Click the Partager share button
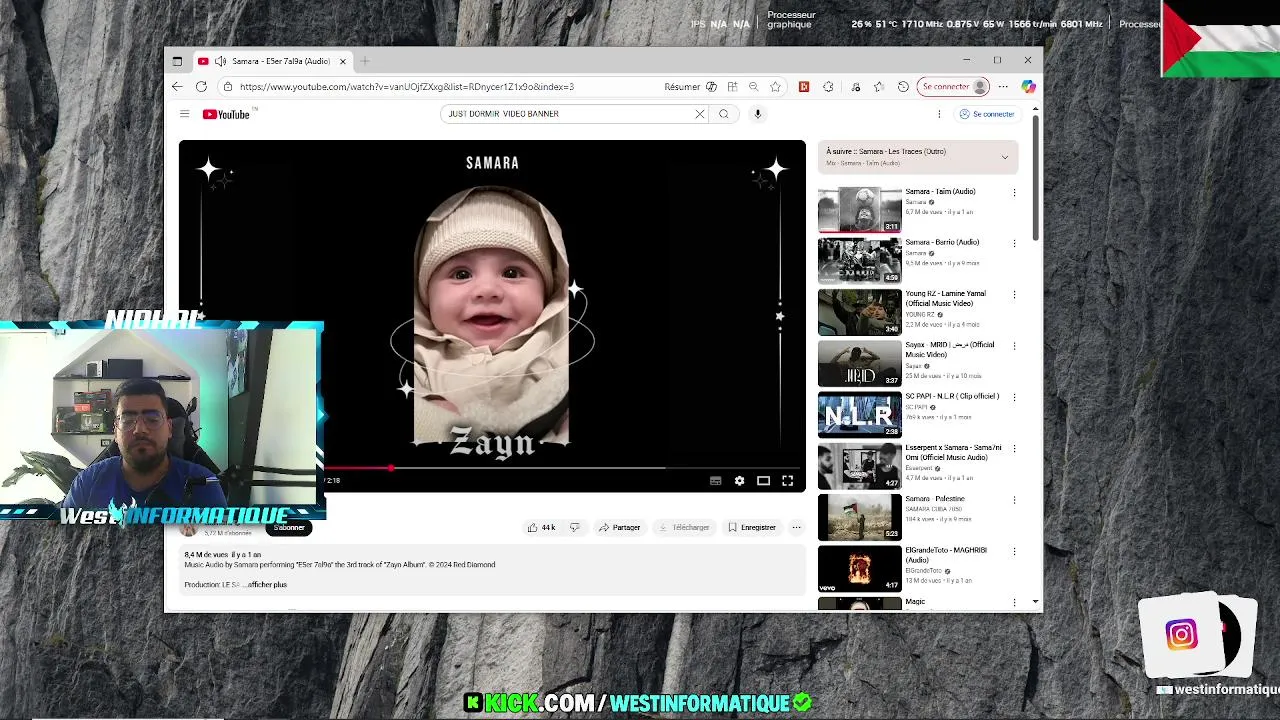This screenshot has height=720, width=1280. pyautogui.click(x=619, y=527)
